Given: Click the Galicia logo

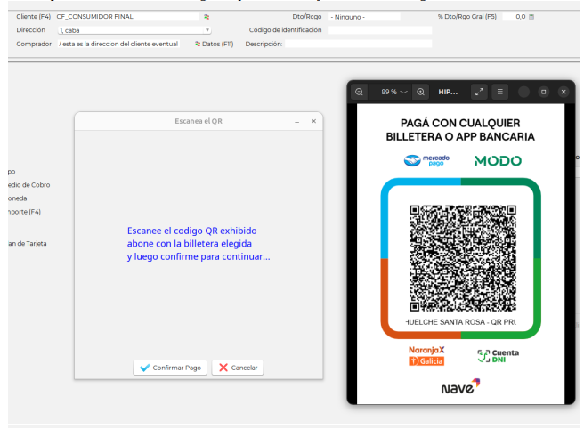Looking at the screenshot, I should (x=426, y=361).
